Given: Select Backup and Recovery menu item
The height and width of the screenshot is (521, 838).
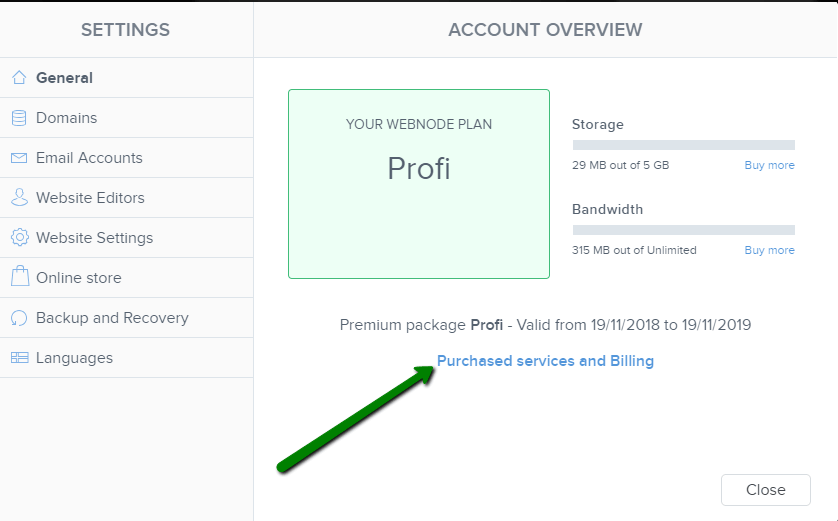Looking at the screenshot, I should pos(127,318).
